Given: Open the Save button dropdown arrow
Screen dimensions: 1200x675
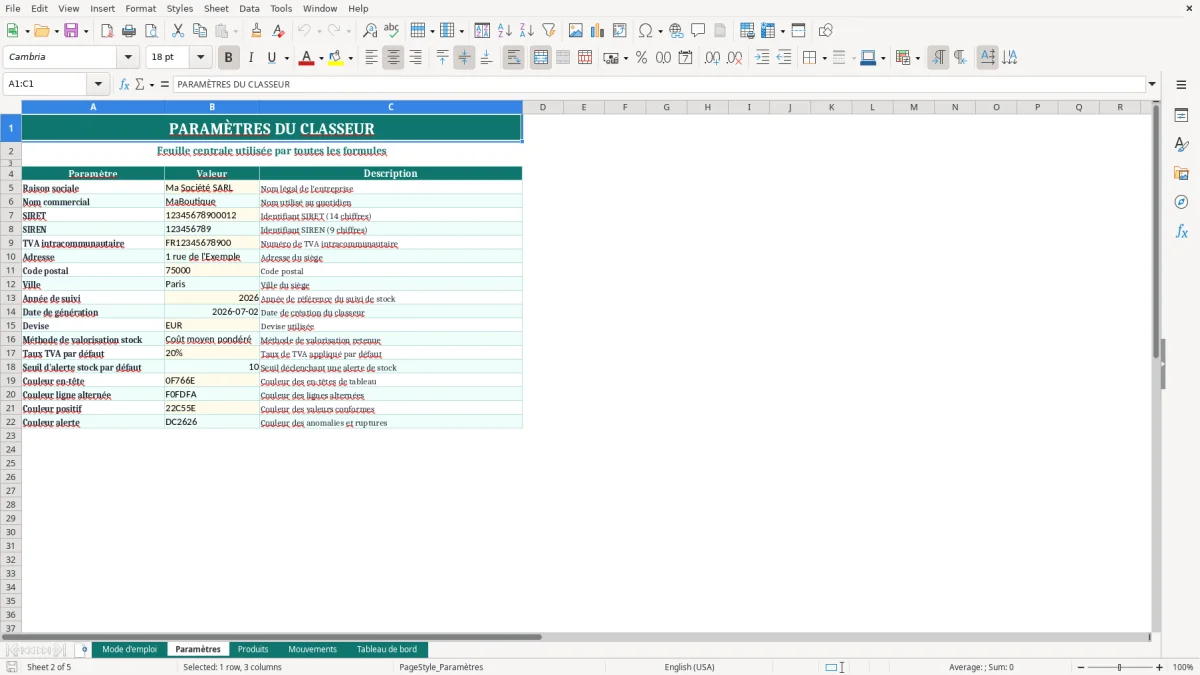Looking at the screenshot, I should point(86,31).
